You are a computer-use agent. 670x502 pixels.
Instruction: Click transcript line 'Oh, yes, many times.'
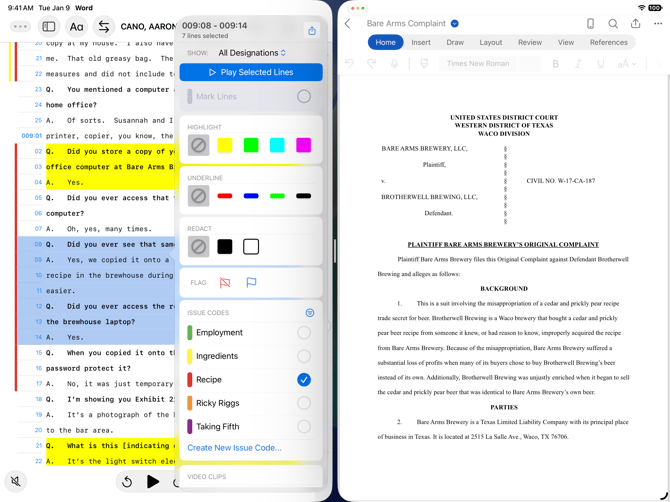click(109, 229)
